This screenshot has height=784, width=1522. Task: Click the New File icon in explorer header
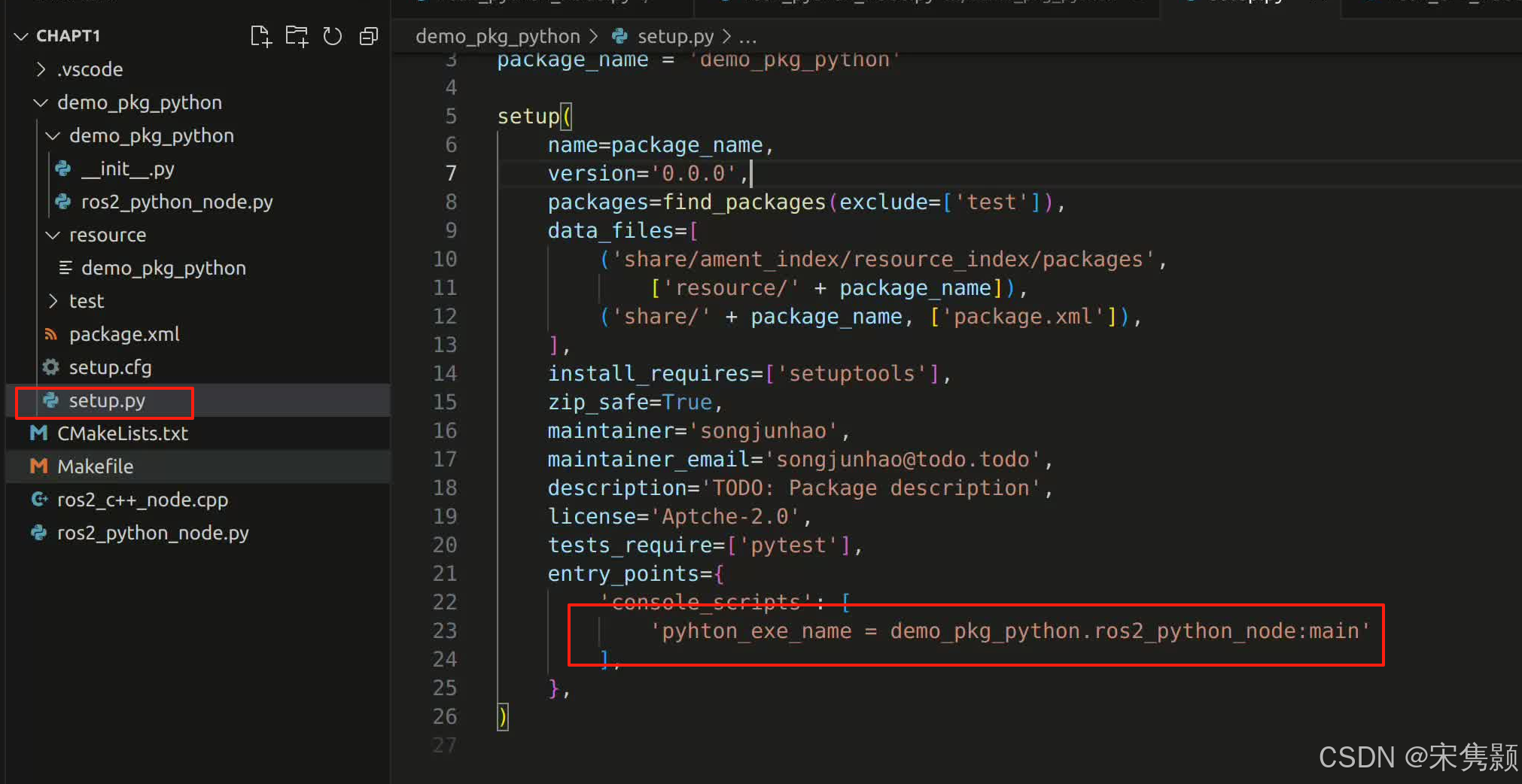tap(260, 36)
